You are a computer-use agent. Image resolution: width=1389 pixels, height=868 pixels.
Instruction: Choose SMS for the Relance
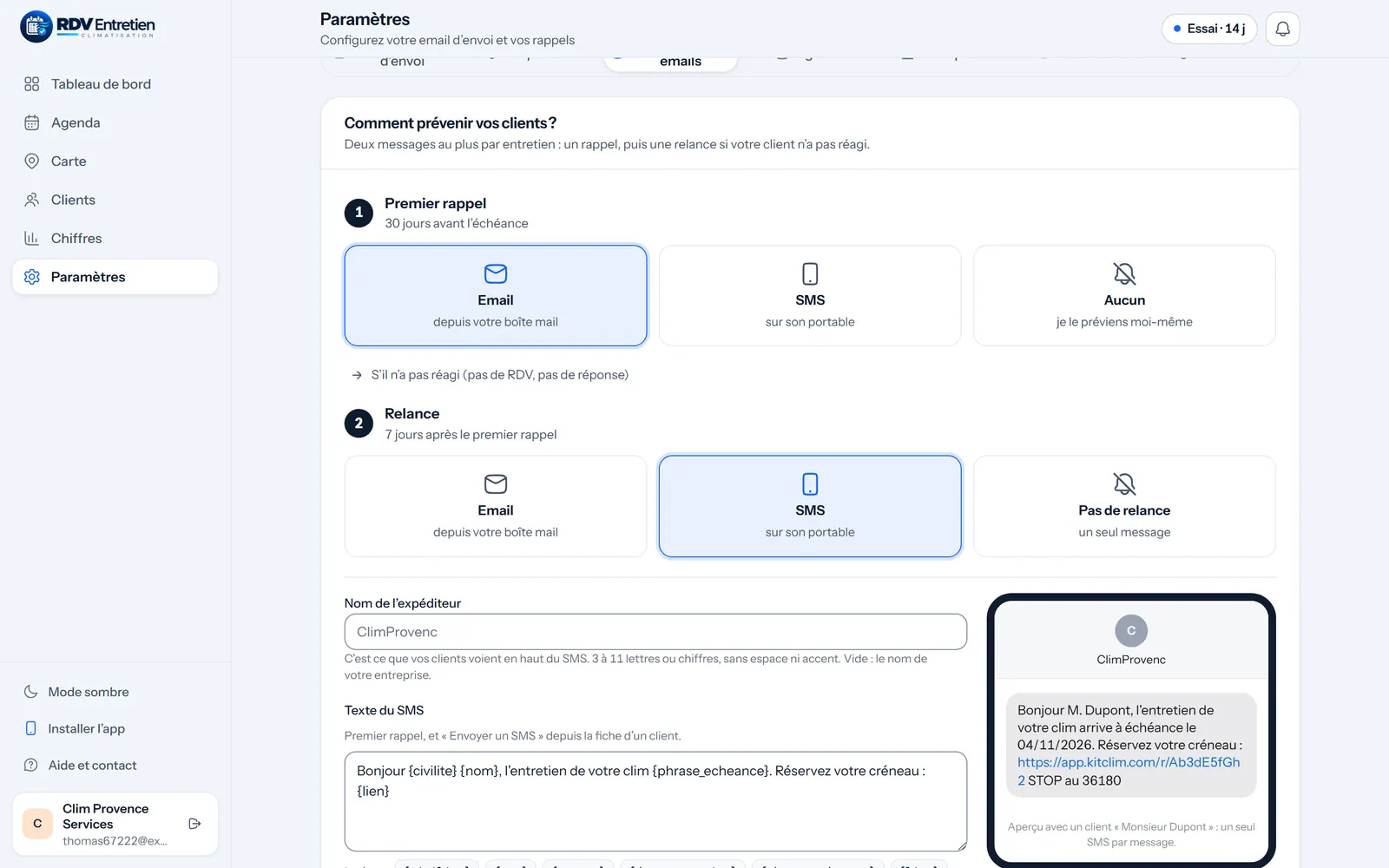pyautogui.click(x=810, y=506)
